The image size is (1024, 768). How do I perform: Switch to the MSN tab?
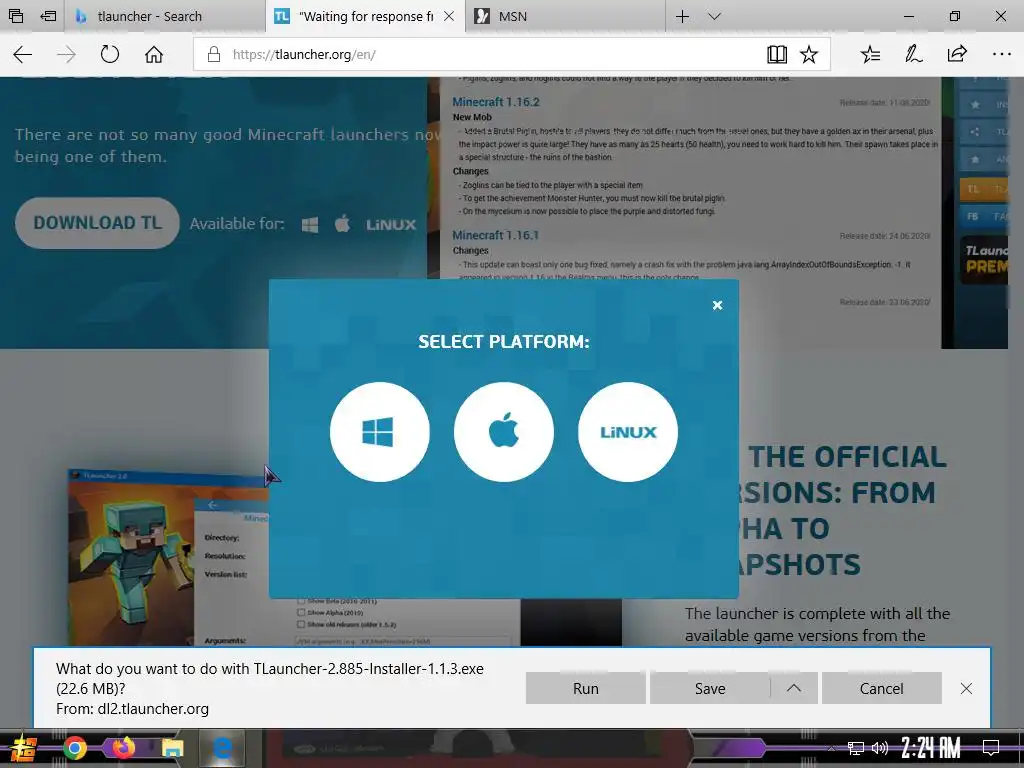tap(565, 16)
